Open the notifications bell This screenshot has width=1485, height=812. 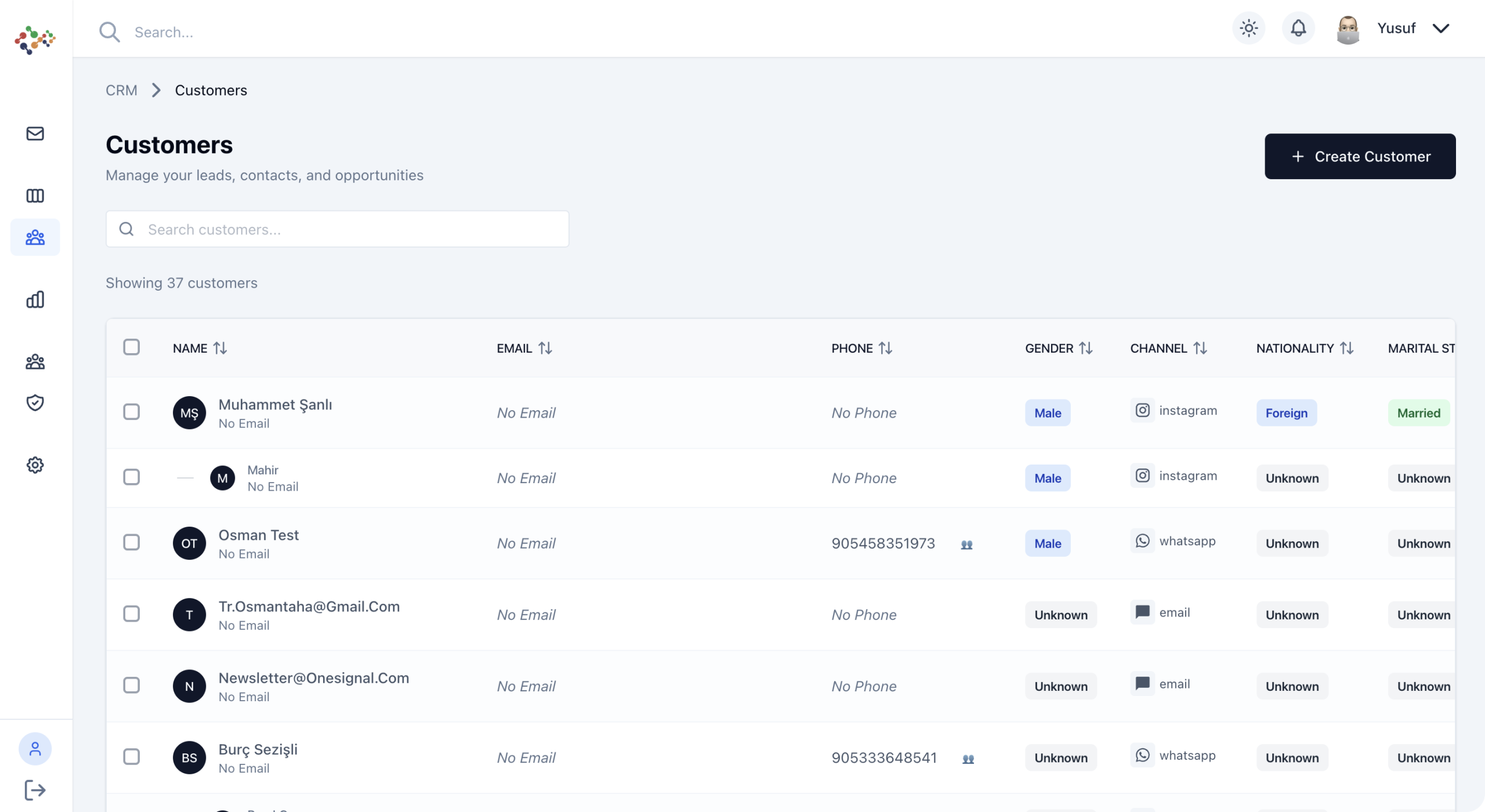pyautogui.click(x=1298, y=28)
